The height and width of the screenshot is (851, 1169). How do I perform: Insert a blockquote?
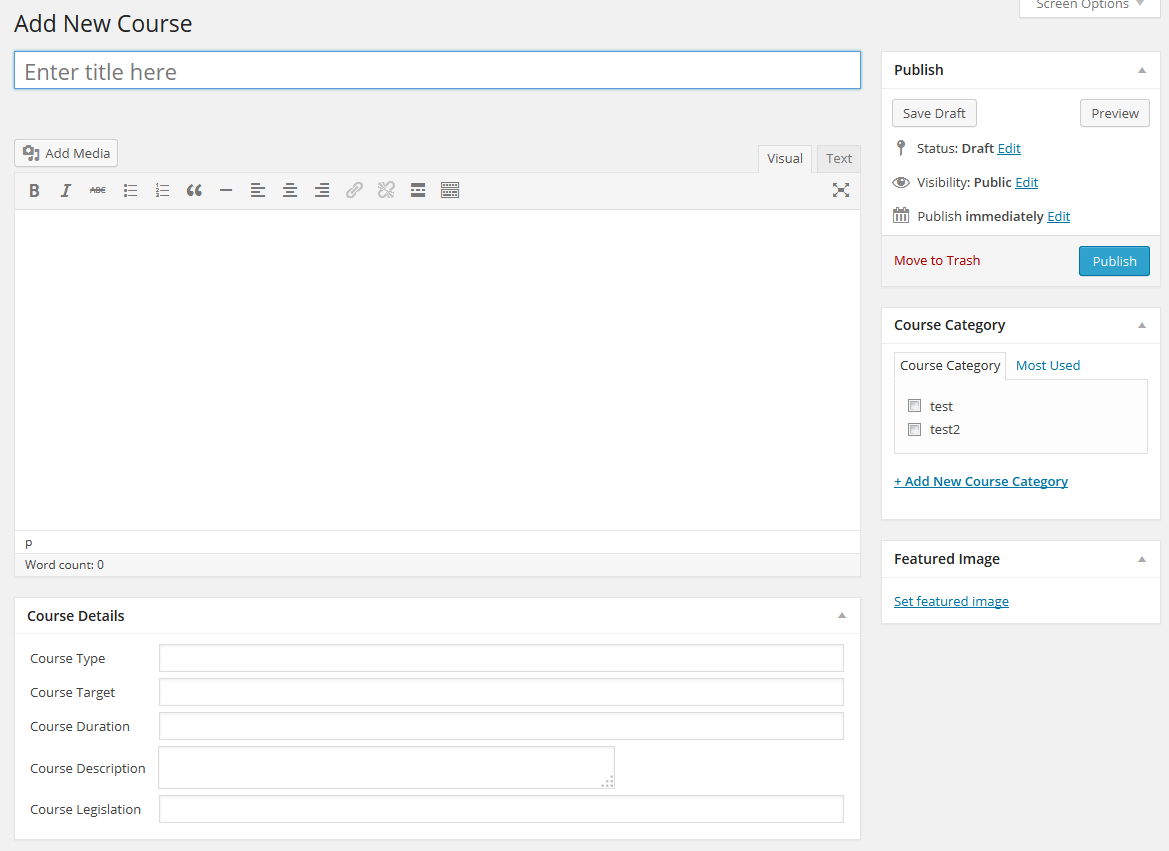coord(194,190)
